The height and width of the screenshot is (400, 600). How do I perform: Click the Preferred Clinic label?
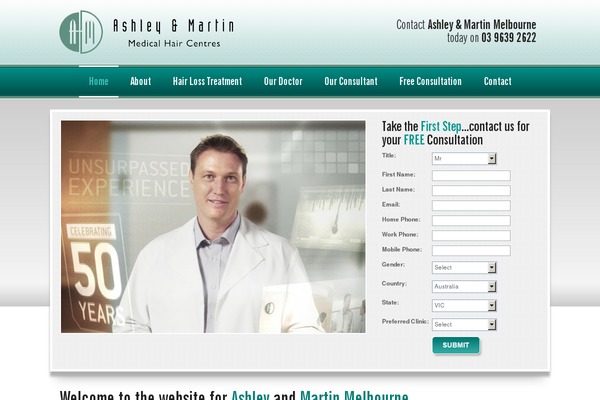point(405,322)
